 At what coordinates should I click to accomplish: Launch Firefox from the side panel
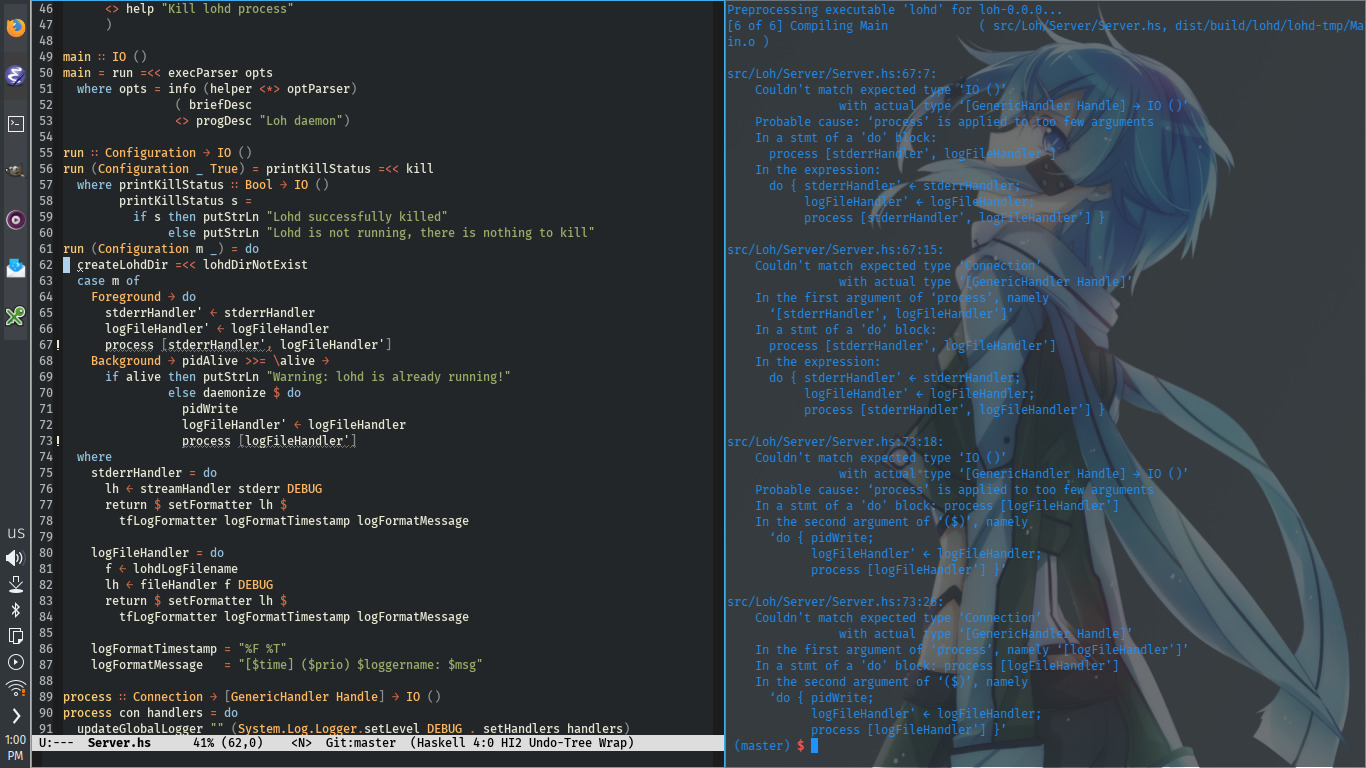coord(16,27)
